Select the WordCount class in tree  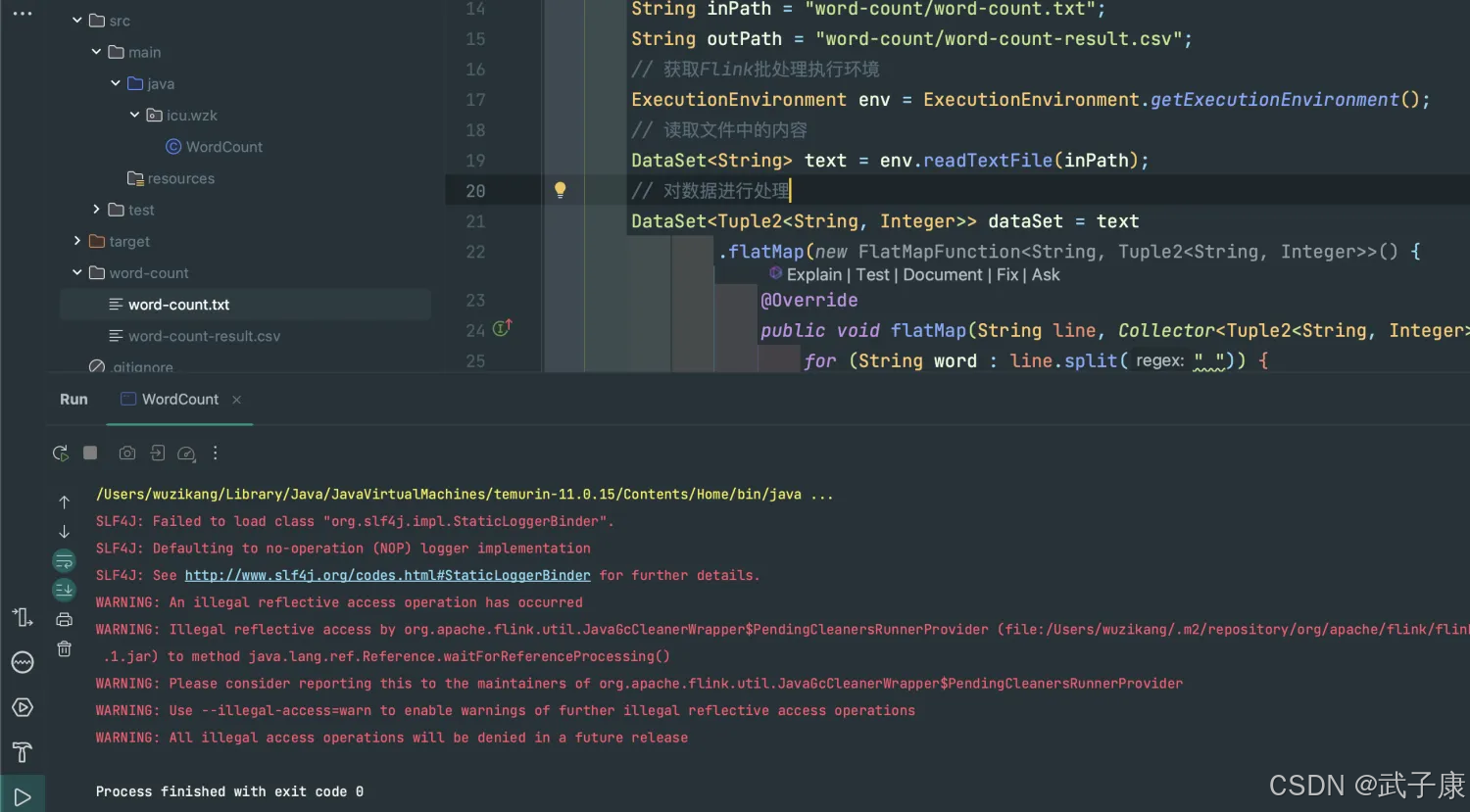pyautogui.click(x=224, y=147)
